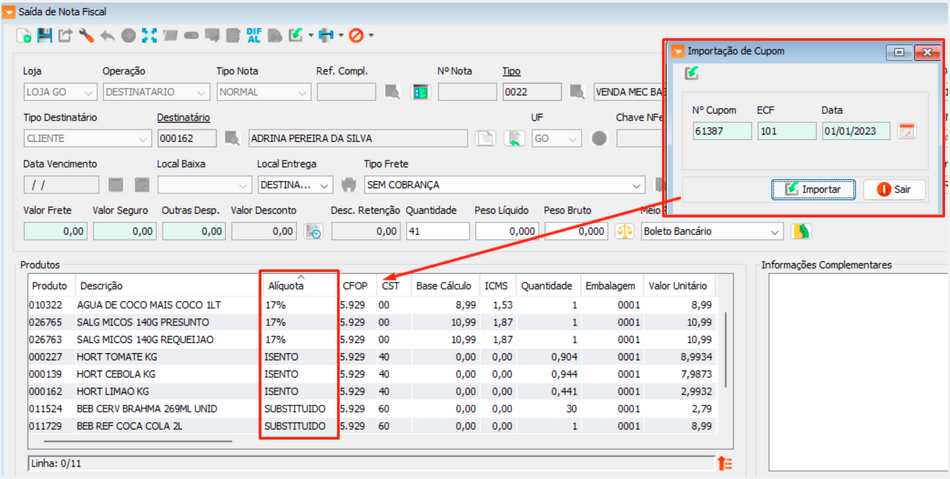
Task: Click the Data field in coupon dialog
Action: pos(856,131)
